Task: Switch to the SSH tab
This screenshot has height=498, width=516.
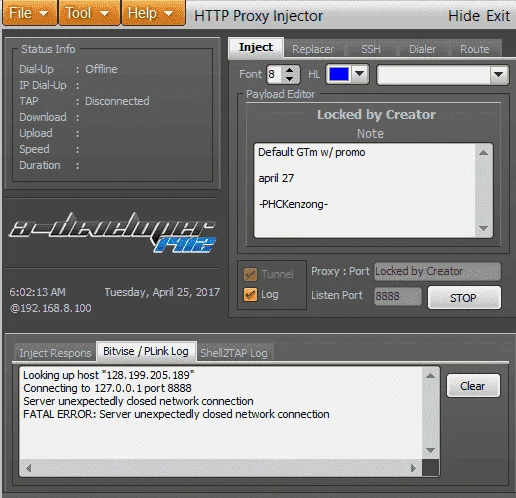Action: click(x=371, y=49)
